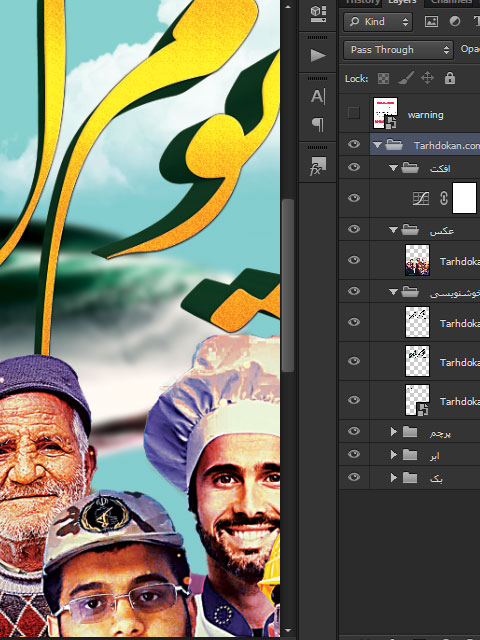This screenshot has height=640, width=480.
Task: Click folder icon of ابر group
Action: tap(410, 454)
